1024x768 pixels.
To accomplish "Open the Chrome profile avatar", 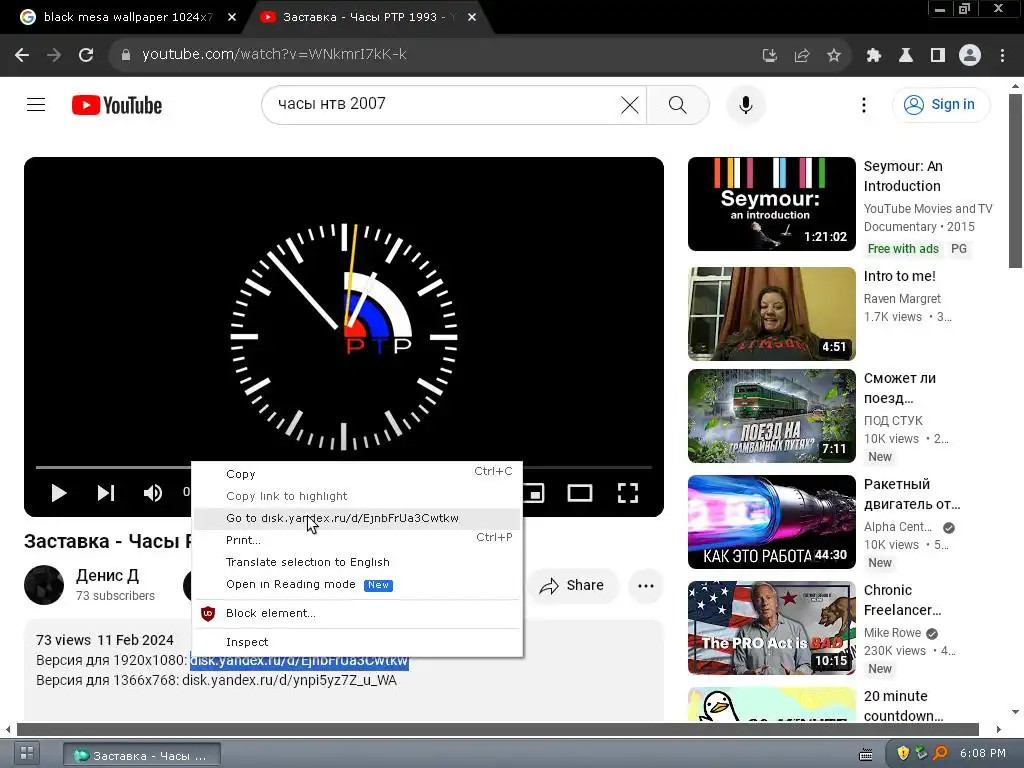I will pyautogui.click(x=970, y=56).
